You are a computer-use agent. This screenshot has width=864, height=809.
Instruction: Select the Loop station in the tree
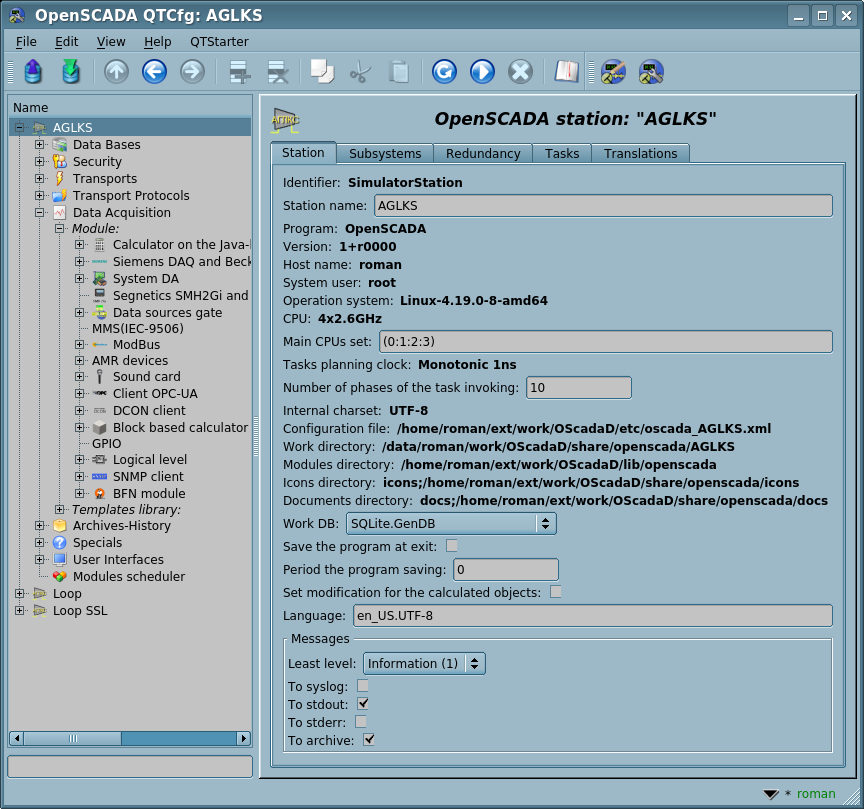(x=67, y=594)
